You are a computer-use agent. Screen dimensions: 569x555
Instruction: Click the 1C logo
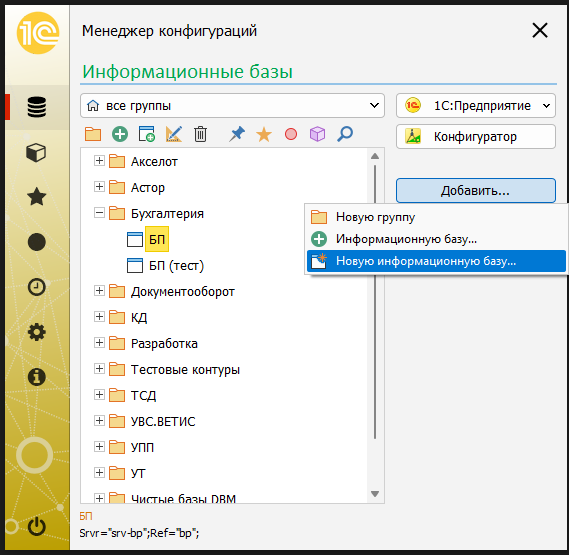pyautogui.click(x=38, y=33)
